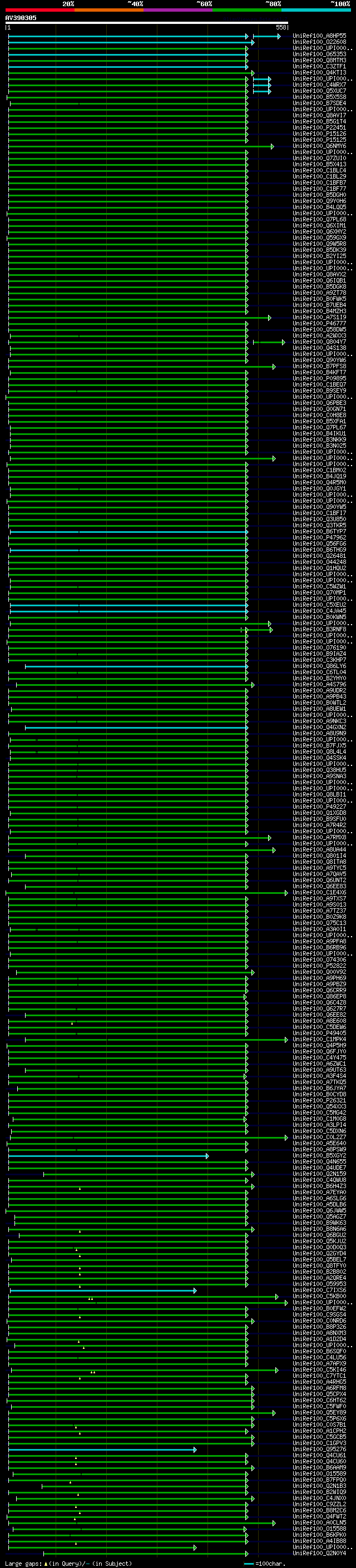
Task: Open hit UniRef100_Q4KTI3
Action: click(319, 72)
